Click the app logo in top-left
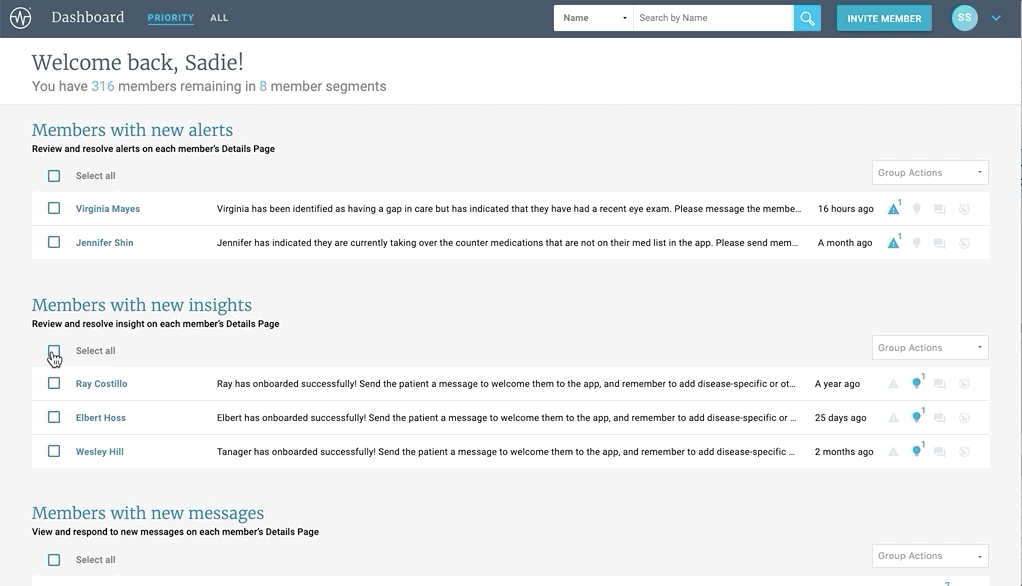 20,18
